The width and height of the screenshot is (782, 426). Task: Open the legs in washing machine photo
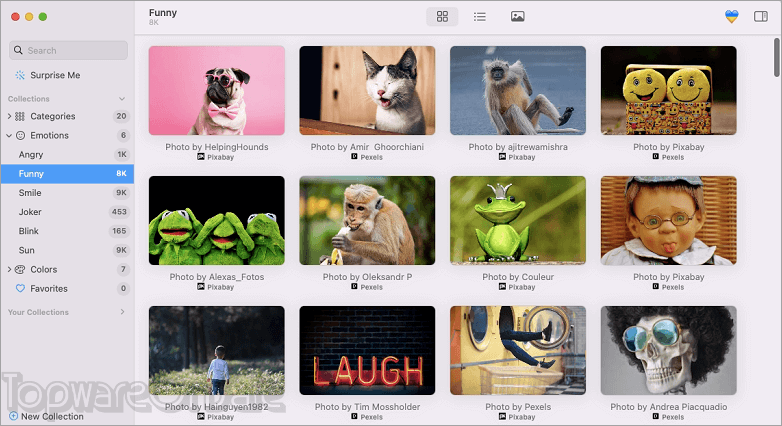pos(518,350)
